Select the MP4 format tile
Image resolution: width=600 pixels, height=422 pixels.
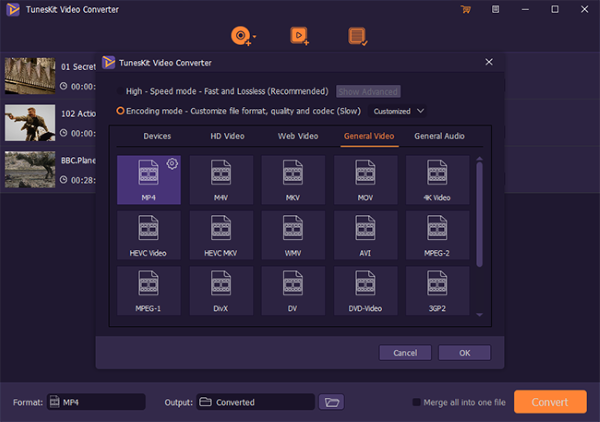point(148,179)
